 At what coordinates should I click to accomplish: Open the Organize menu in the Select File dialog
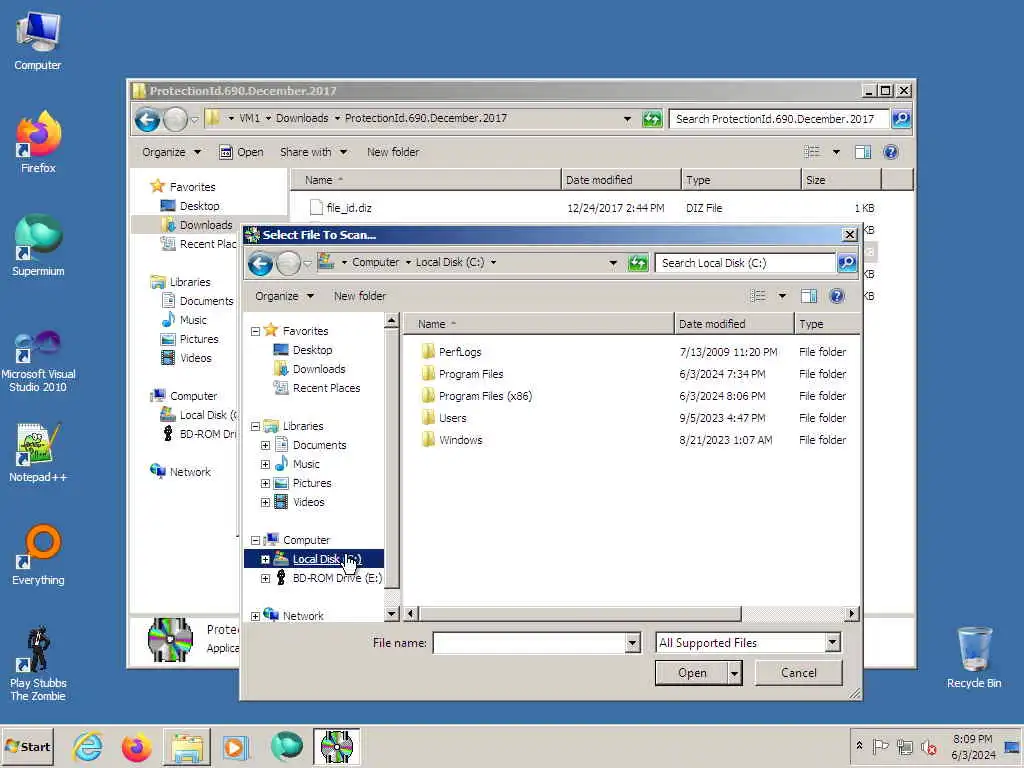coord(284,296)
